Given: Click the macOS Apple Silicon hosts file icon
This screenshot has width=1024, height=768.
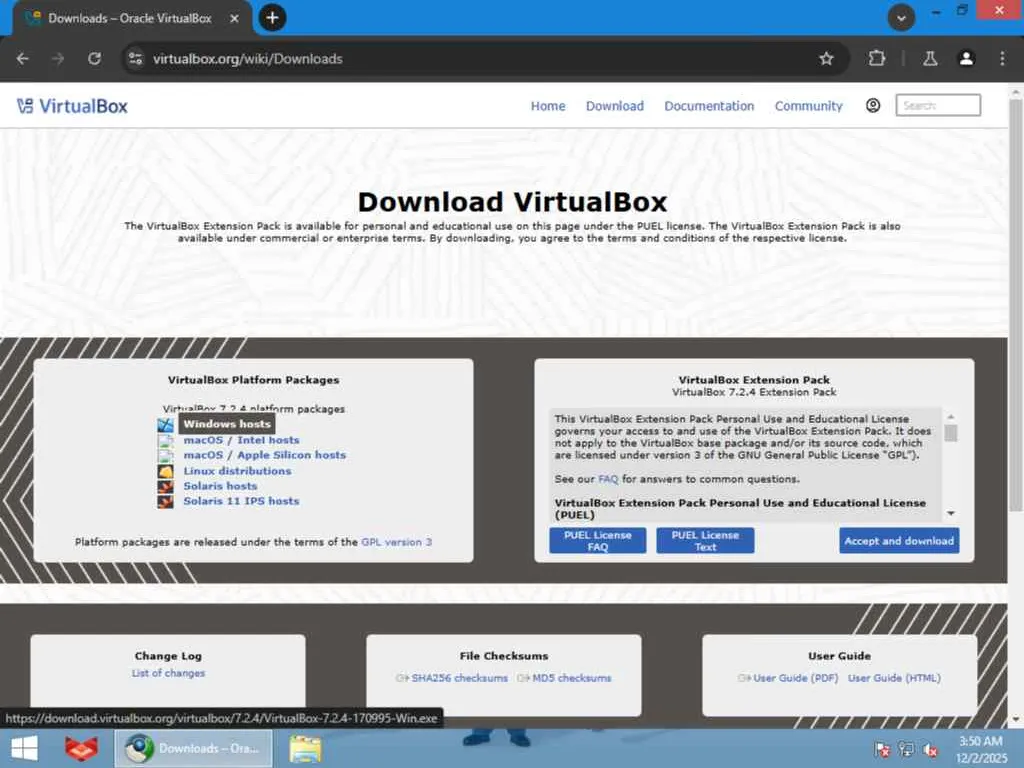Looking at the screenshot, I should (165, 455).
